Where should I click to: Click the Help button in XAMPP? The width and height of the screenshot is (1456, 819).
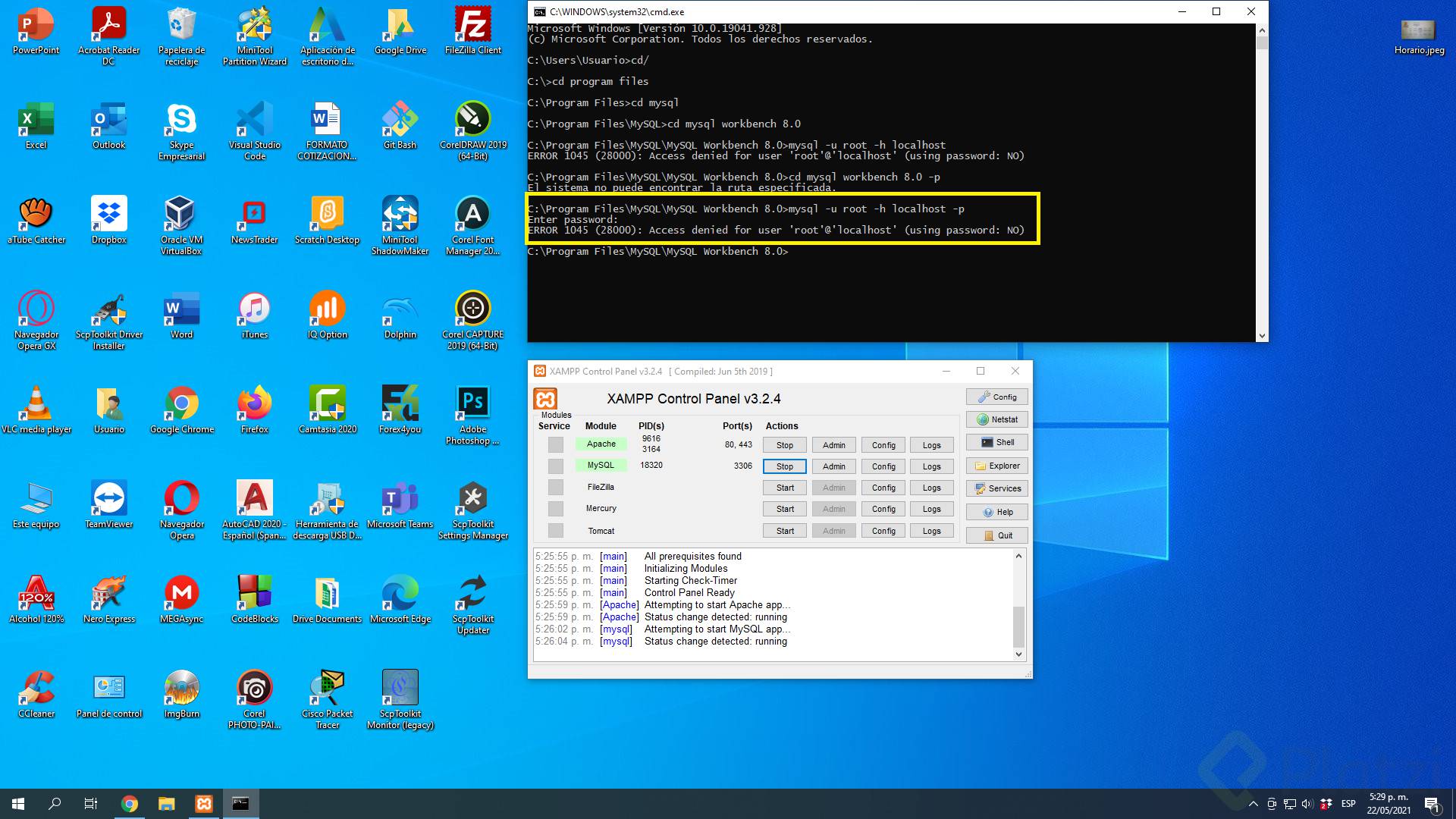997,512
